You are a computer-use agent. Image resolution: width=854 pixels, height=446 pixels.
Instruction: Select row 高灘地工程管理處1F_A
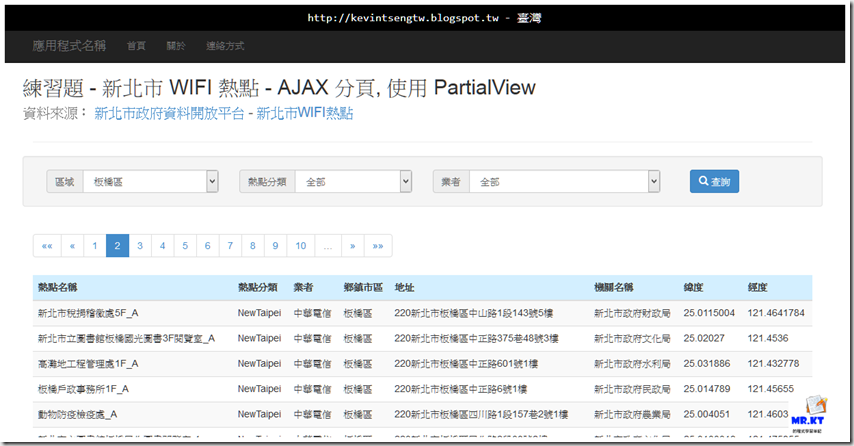point(422,364)
